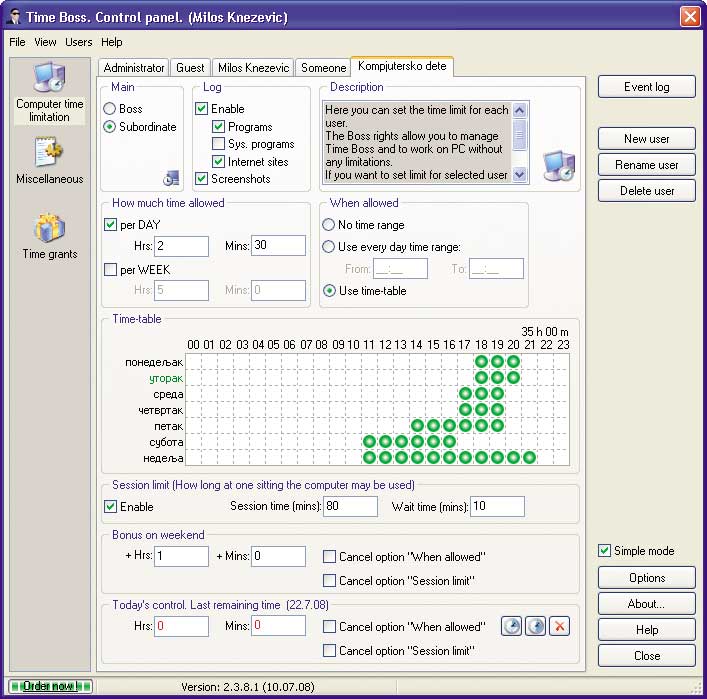Click понедељак 18 o'clock time-table cell
The width and height of the screenshot is (707, 699).
481,361
